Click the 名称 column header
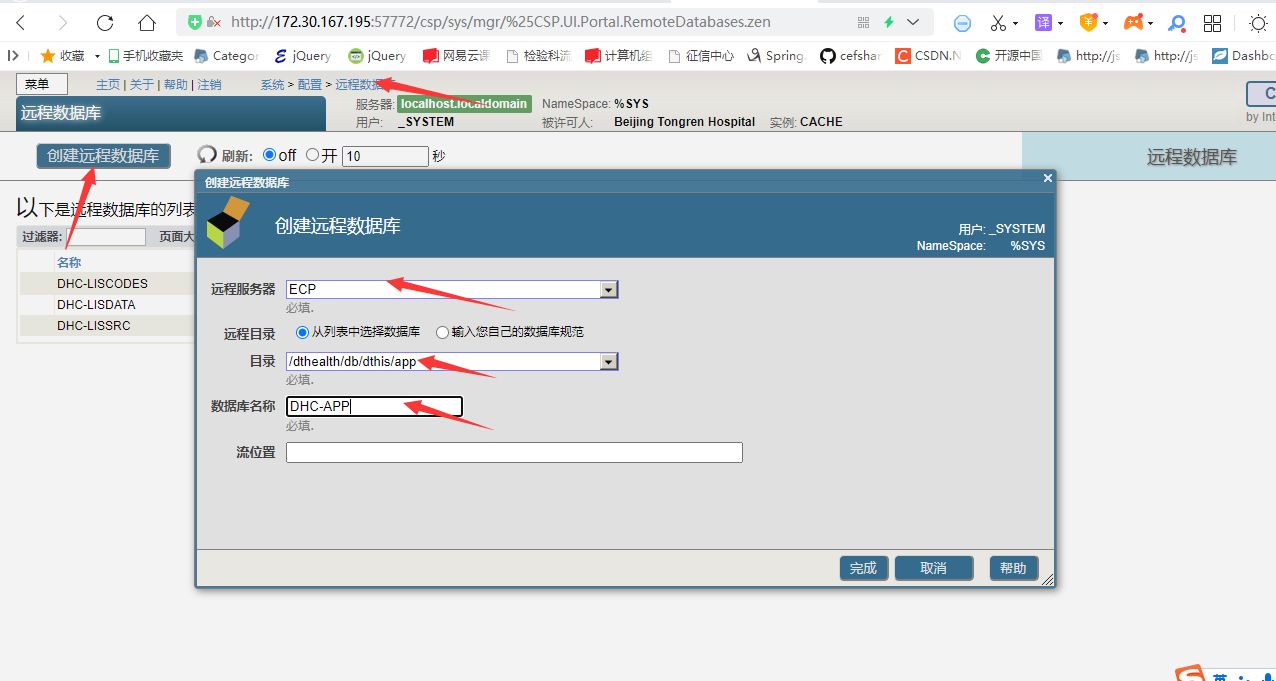This screenshot has width=1276, height=681. tap(69, 263)
